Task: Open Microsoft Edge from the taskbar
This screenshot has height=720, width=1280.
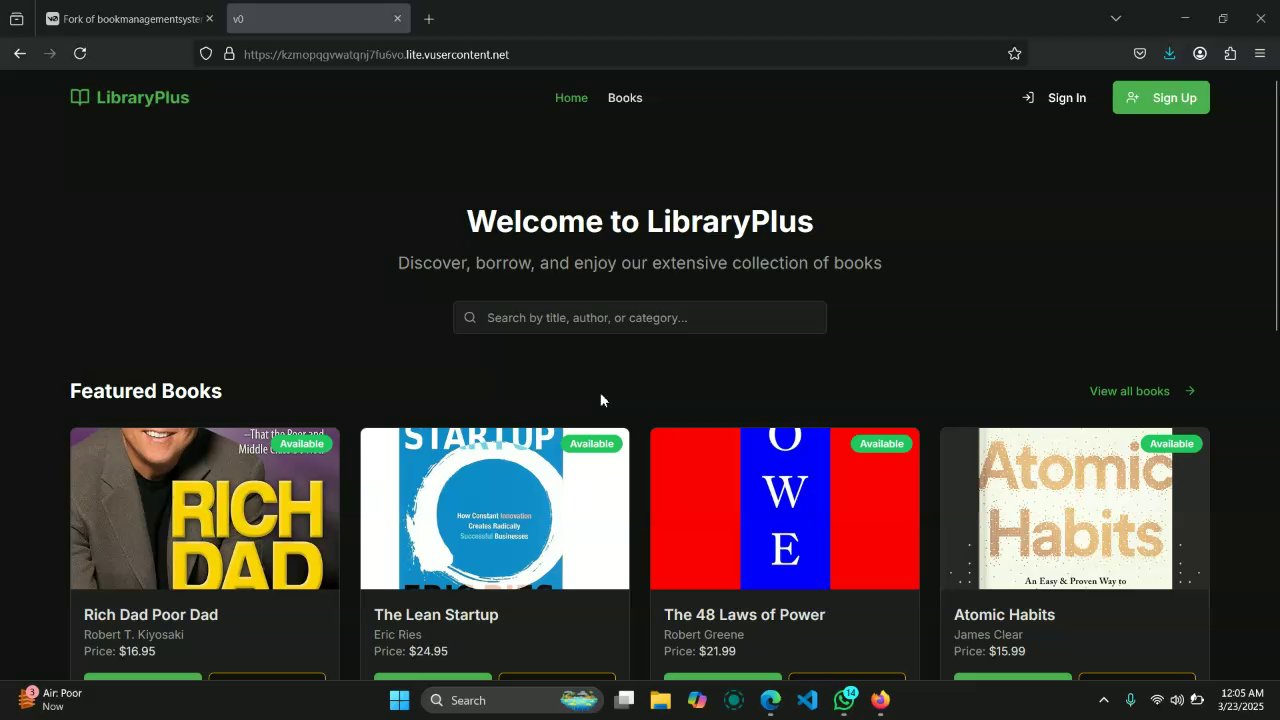Action: 770,700
